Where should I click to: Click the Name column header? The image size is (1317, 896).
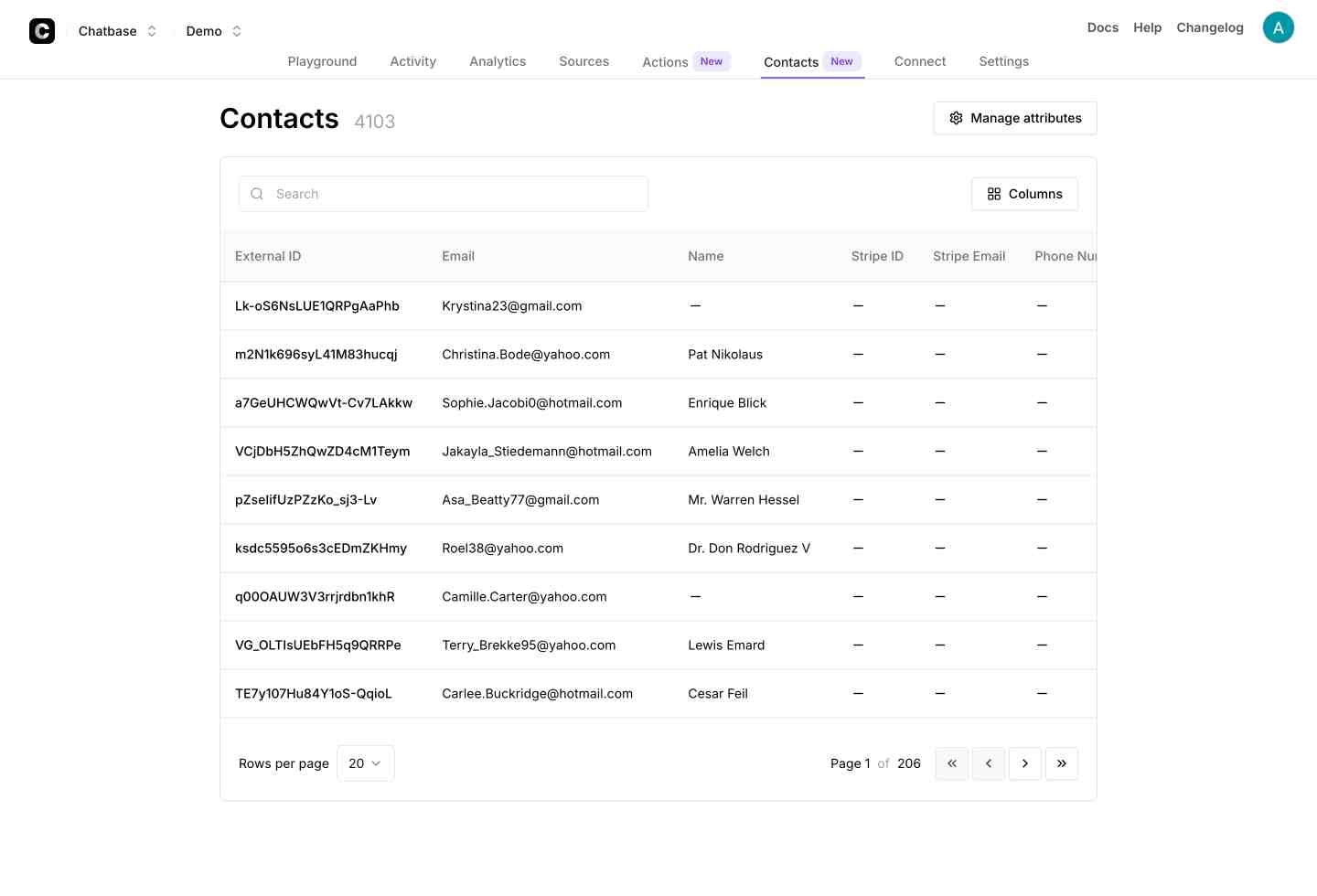point(706,256)
